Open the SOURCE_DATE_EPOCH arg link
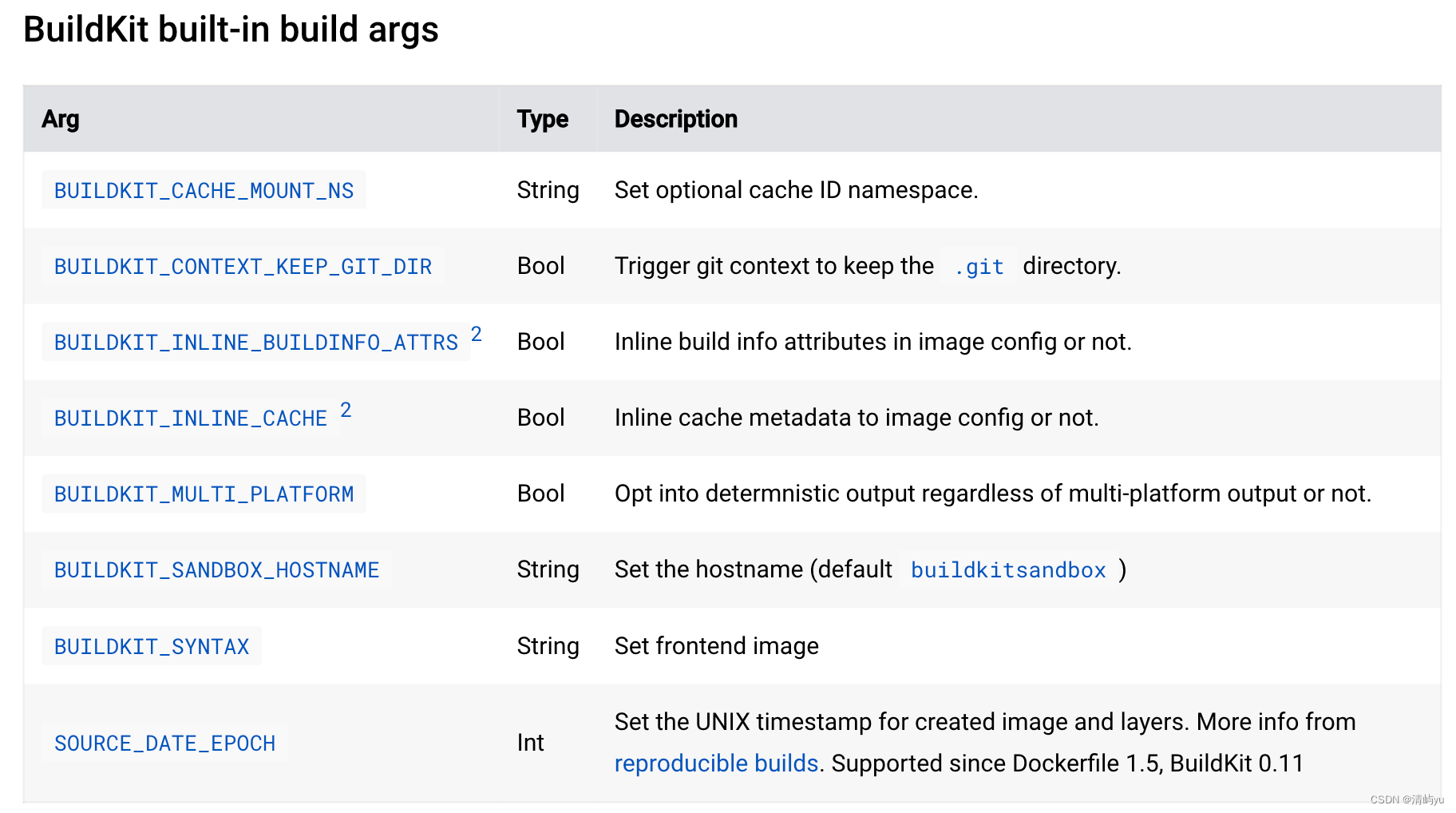Screen dimensions: 1456x813 point(164,744)
